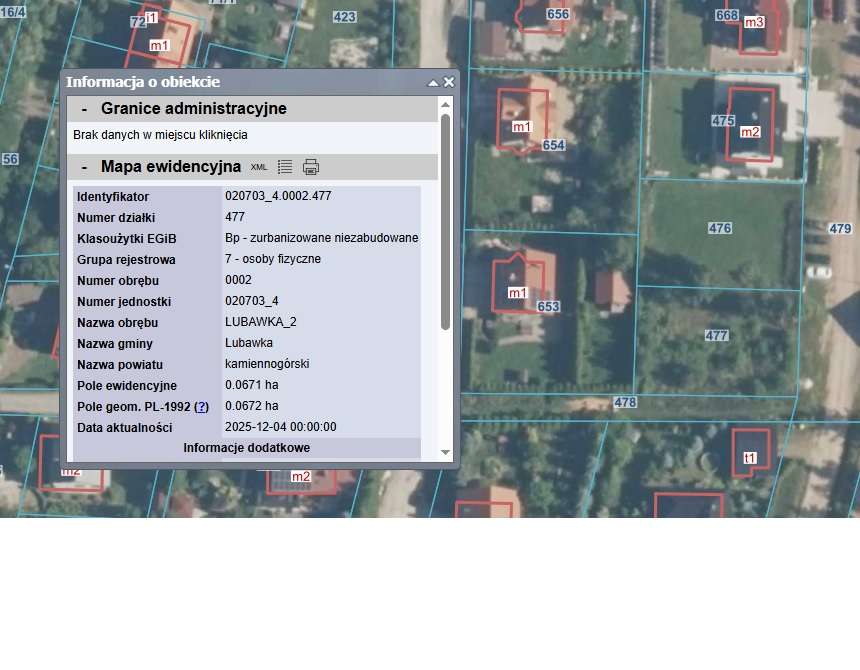Click building label t1 on the map
The width and height of the screenshot is (860, 670).
[750, 458]
